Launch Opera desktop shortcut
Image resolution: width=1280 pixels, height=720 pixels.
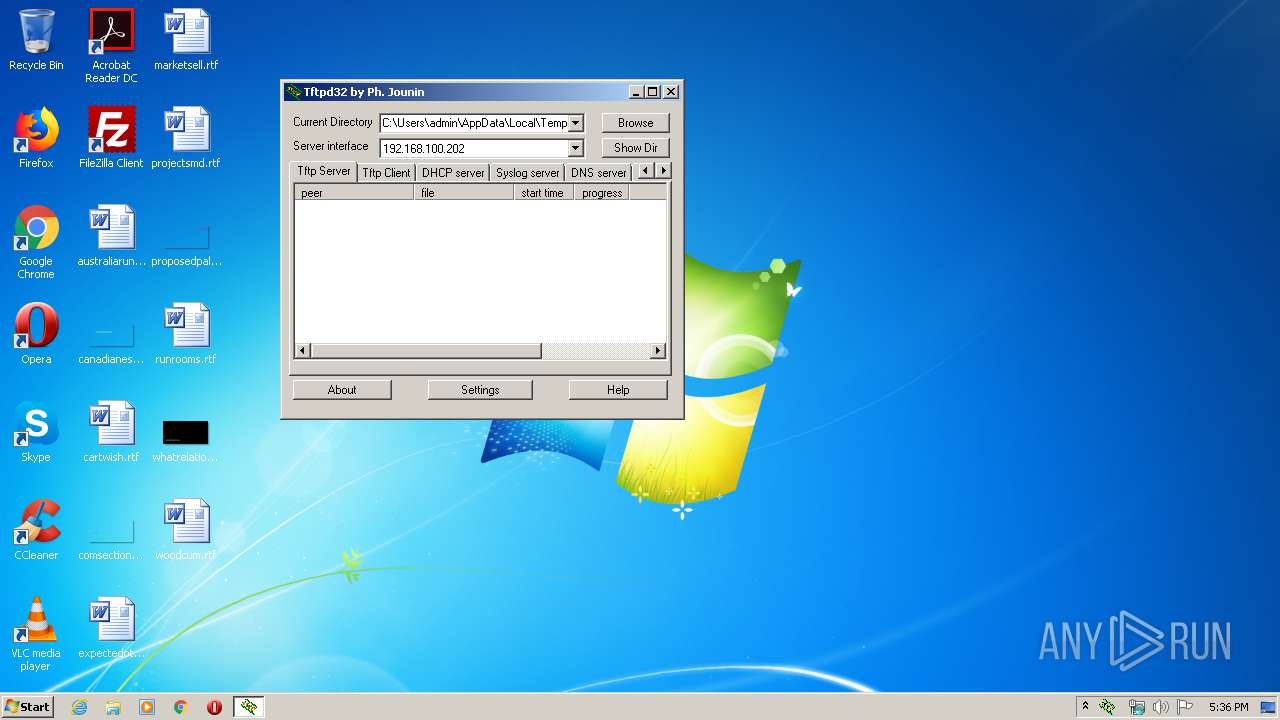(x=36, y=334)
